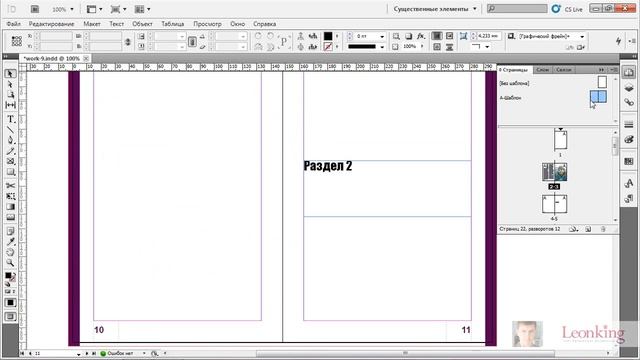Switch to the Слои panel tab
Viewport: 640px width, 360px height.
pos(542,70)
